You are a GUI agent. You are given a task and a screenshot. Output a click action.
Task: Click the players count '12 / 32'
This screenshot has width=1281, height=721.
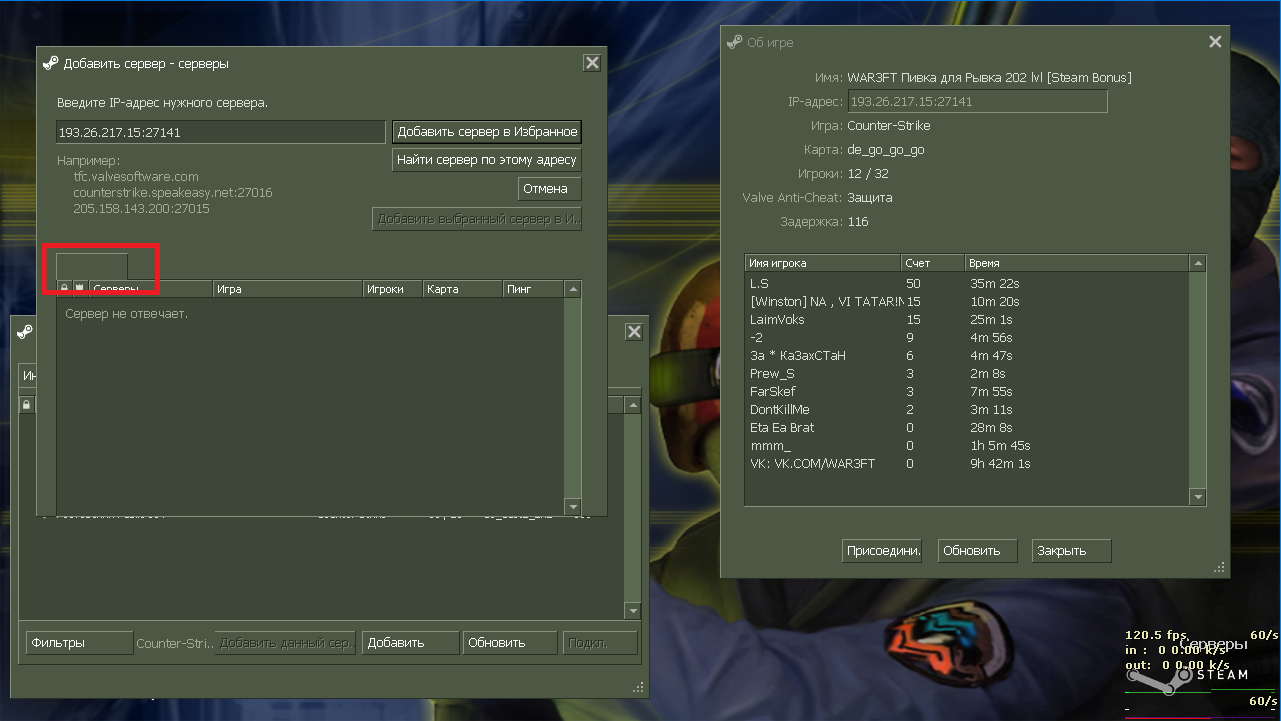pos(869,174)
